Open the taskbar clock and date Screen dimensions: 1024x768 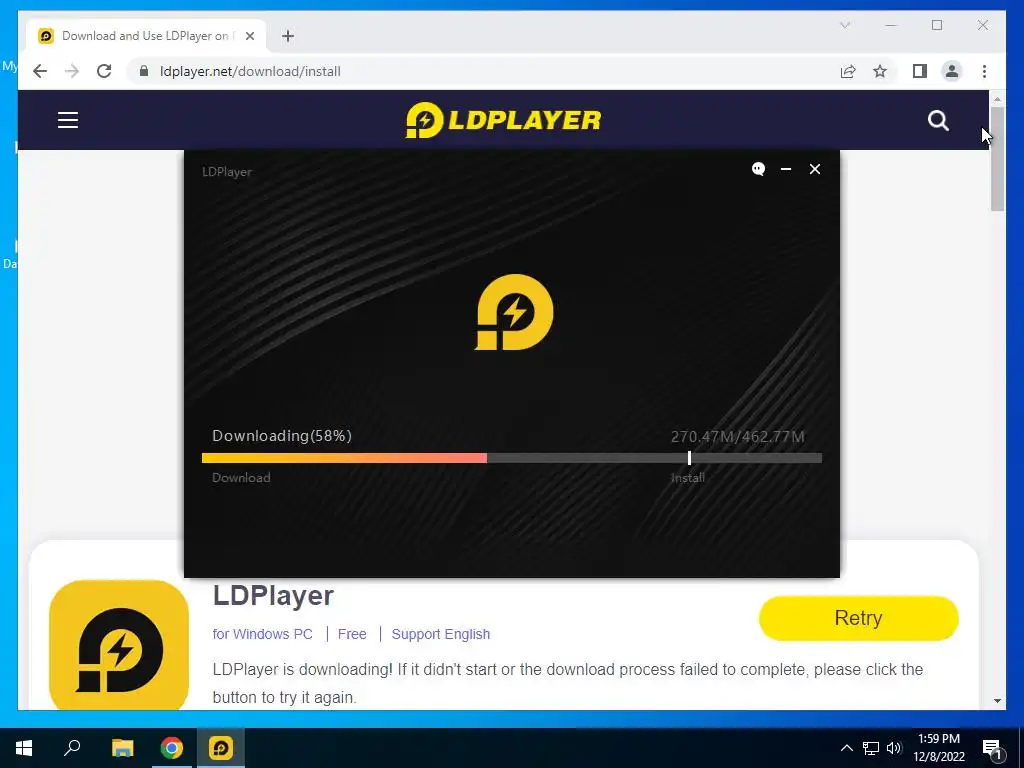938,748
